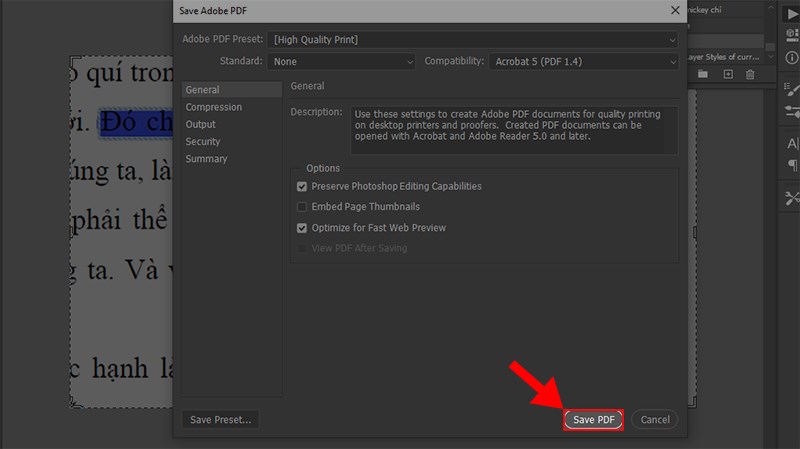Click the new item plus icon
800x449 pixels.
[x=728, y=75]
